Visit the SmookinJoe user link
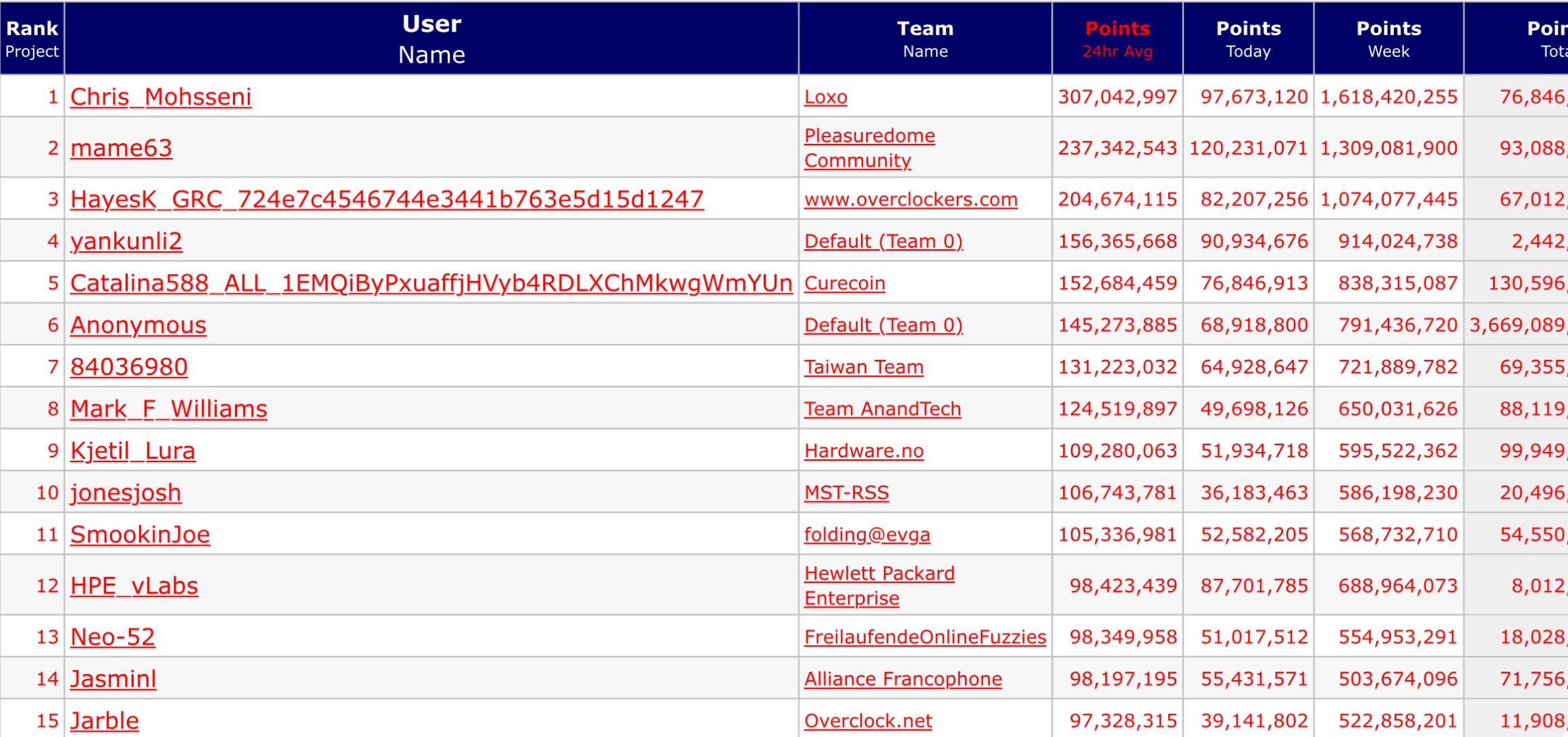 pyautogui.click(x=140, y=534)
